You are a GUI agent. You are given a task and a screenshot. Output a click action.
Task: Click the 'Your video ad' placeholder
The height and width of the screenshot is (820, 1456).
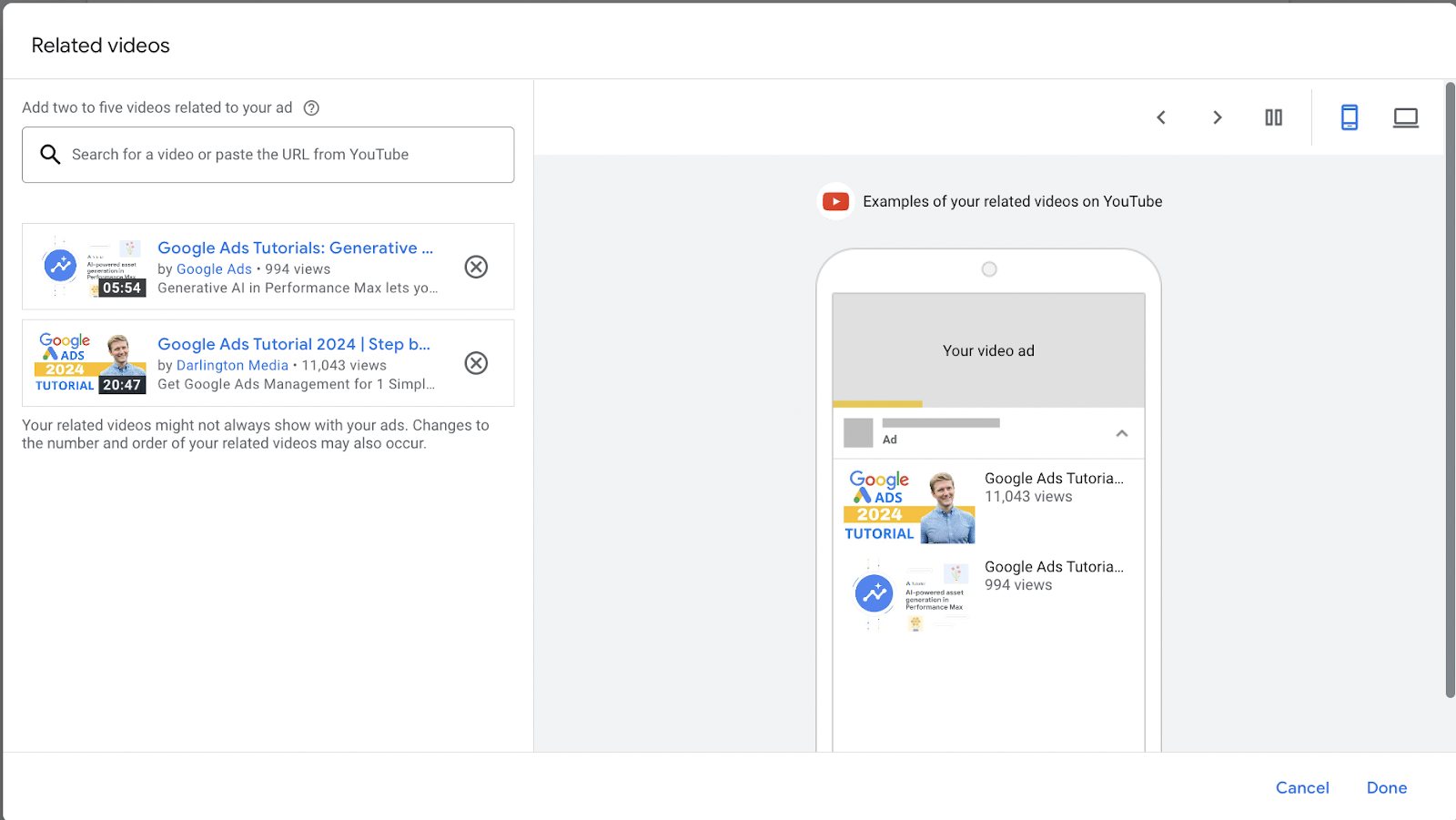coord(989,350)
